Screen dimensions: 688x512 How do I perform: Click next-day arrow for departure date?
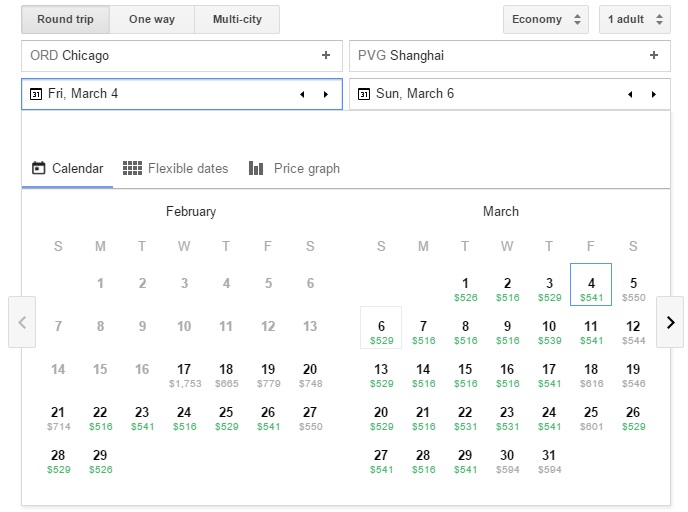click(x=325, y=94)
